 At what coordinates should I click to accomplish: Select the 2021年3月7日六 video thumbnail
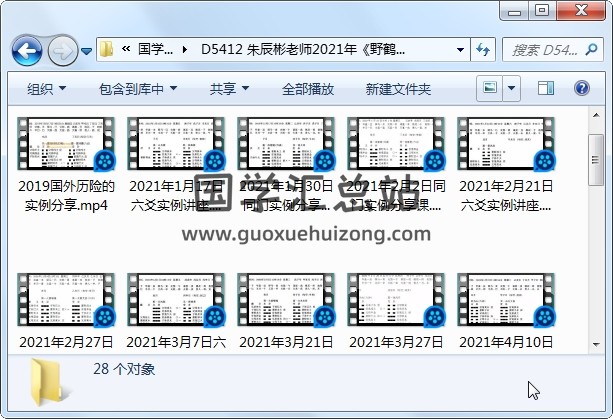tap(176, 299)
